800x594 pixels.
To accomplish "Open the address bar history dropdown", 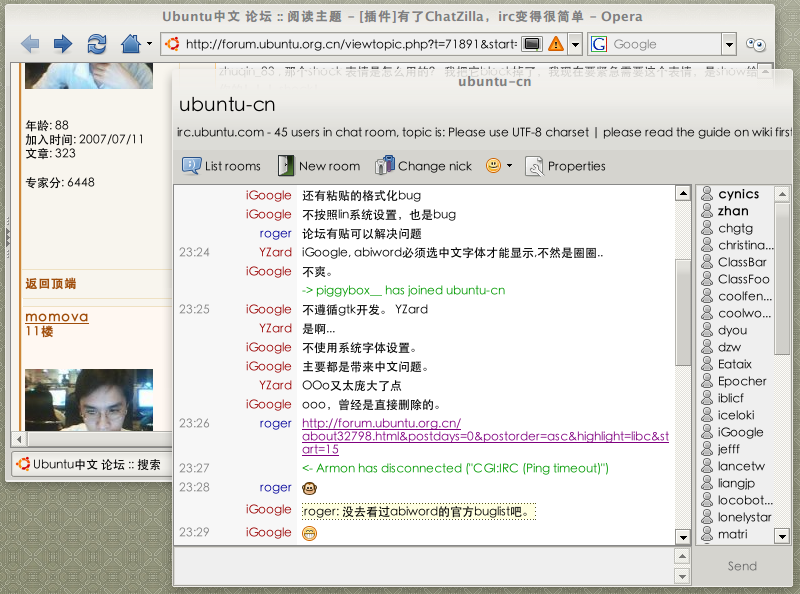I will (576, 44).
